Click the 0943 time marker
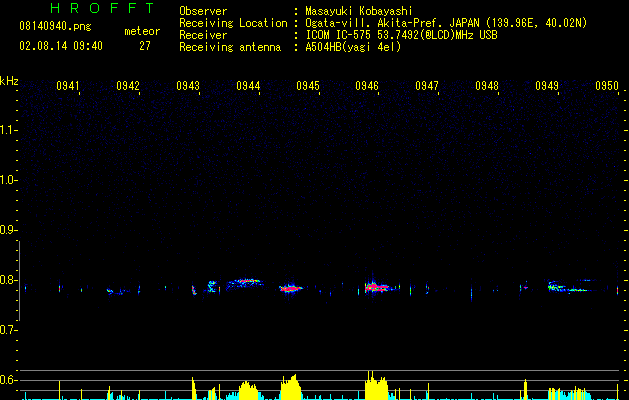Screen dimensions: 629x400 point(188,85)
